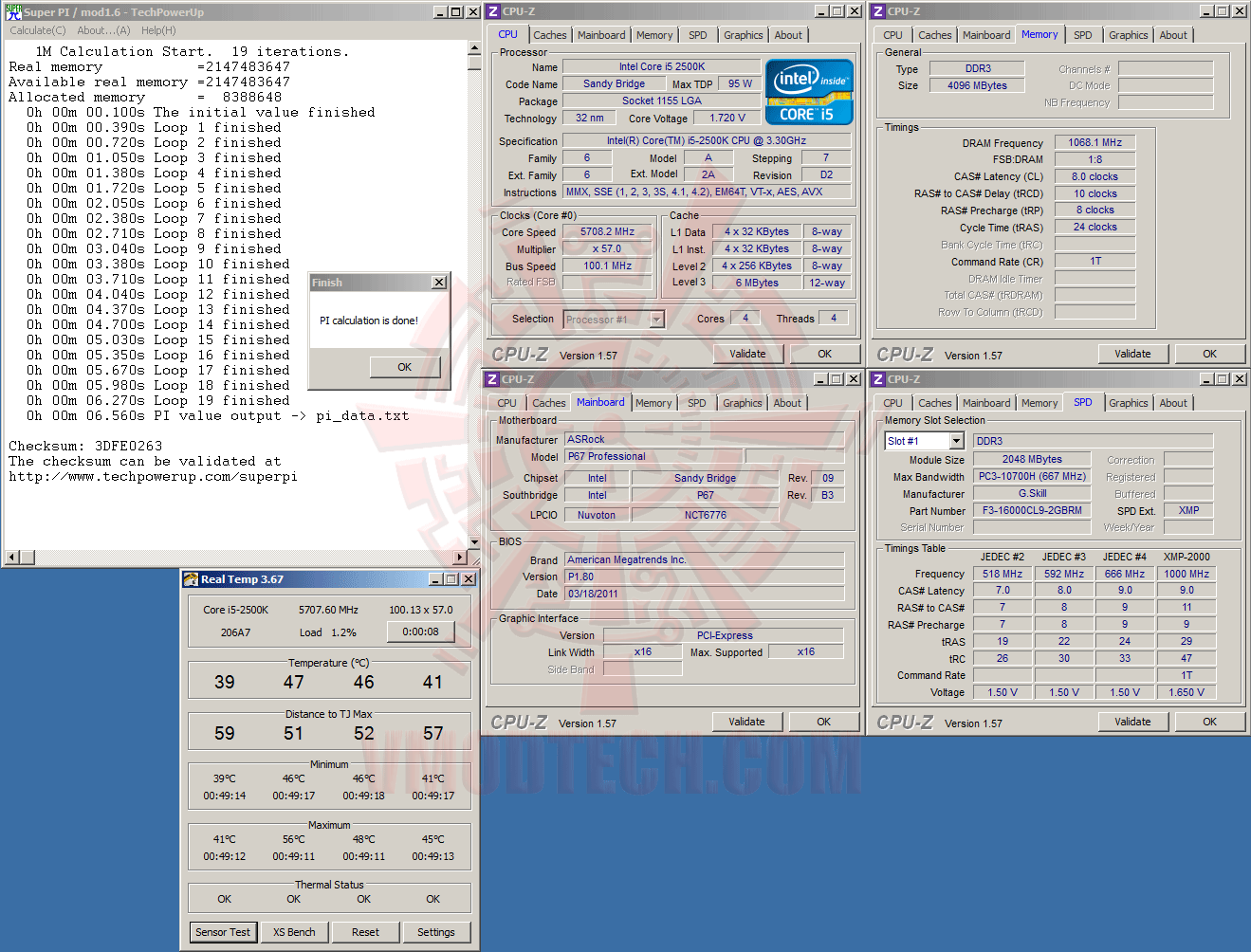
Task: Click the Super PI horizontal scrollbar right arrow
Action: click(460, 558)
